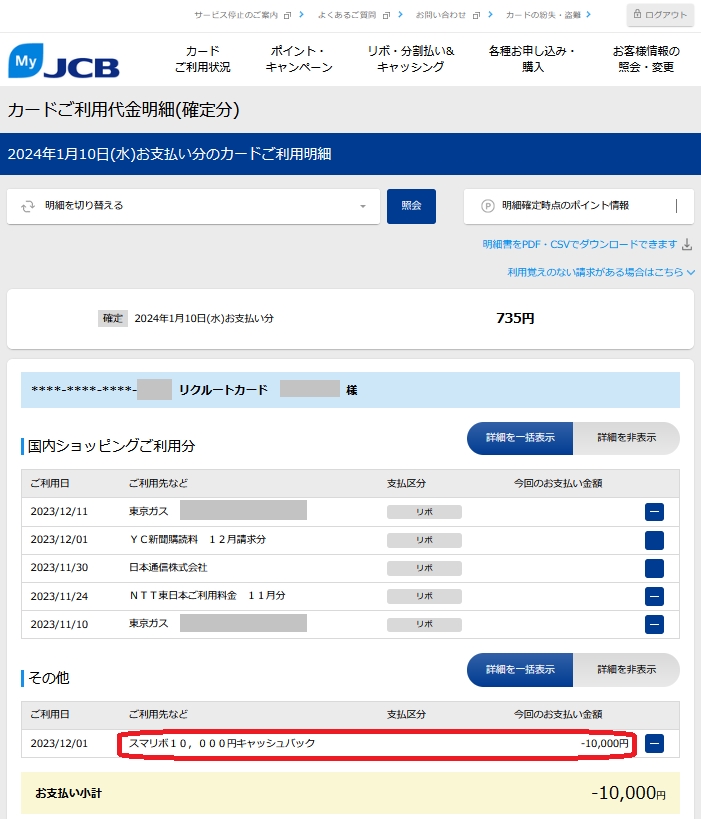Open 各種お申し込み・購入 menu
The image size is (701, 819).
(532, 59)
